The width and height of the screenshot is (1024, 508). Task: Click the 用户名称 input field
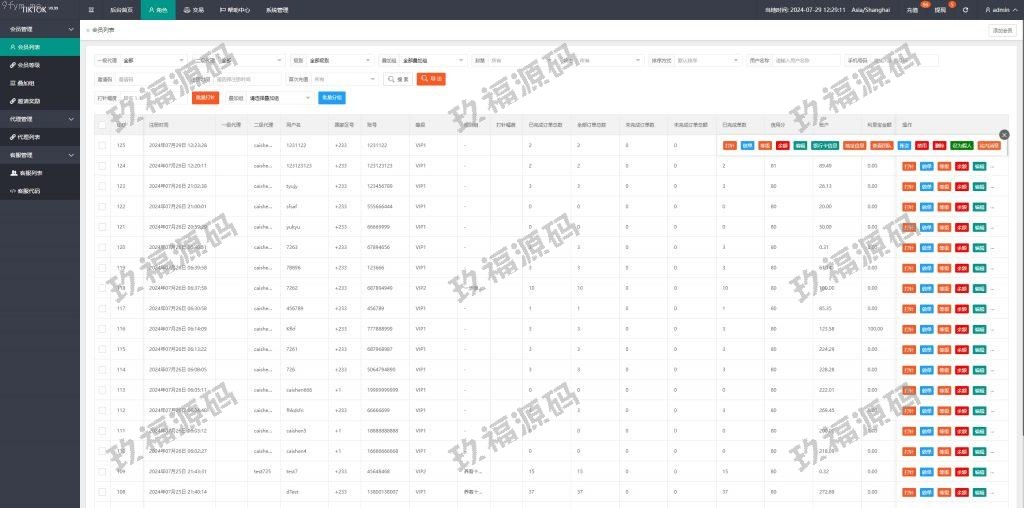tap(806, 60)
